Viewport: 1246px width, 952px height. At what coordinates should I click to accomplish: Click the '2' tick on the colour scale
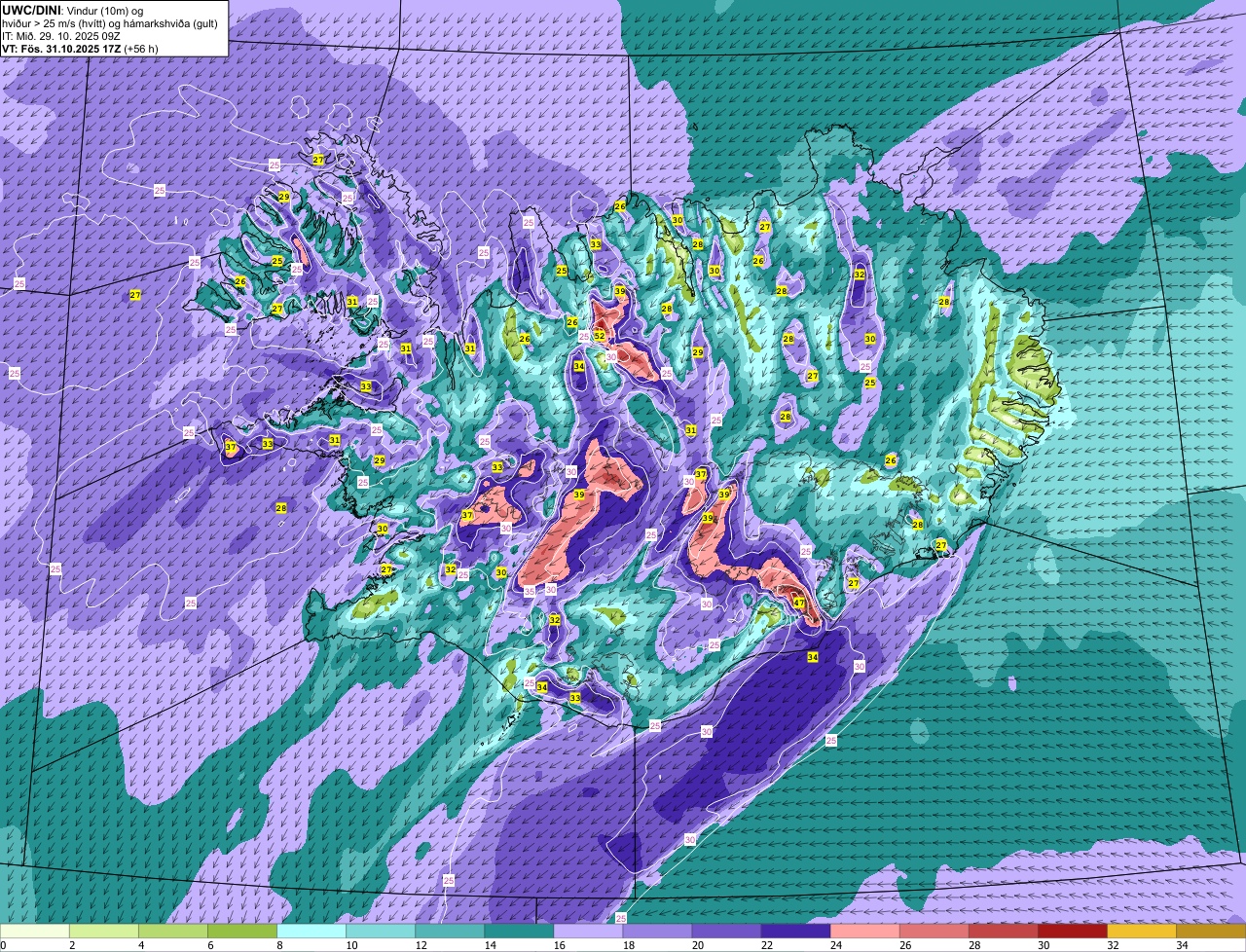coord(72,945)
